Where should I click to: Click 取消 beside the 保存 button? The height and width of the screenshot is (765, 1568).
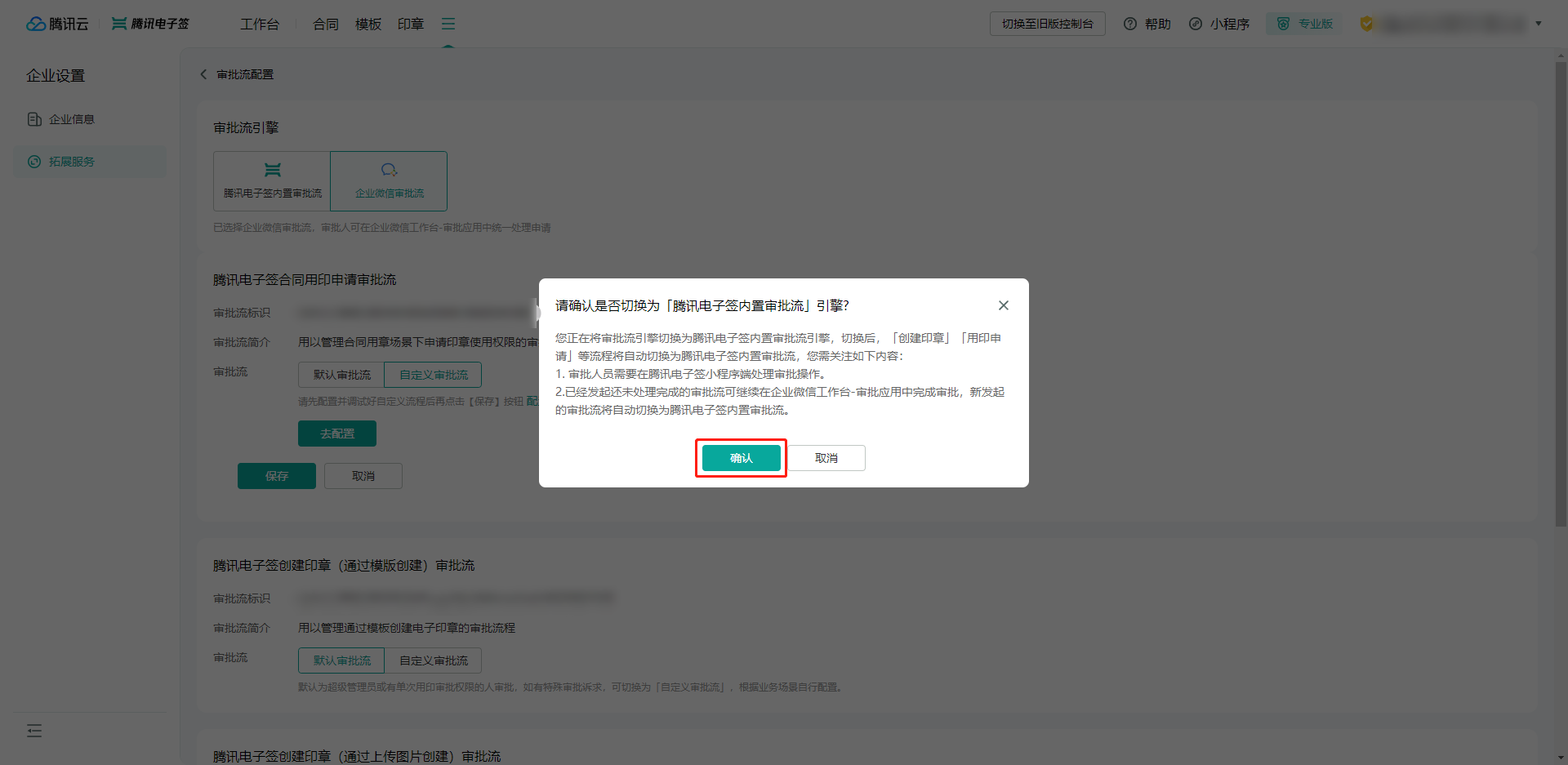coord(363,476)
